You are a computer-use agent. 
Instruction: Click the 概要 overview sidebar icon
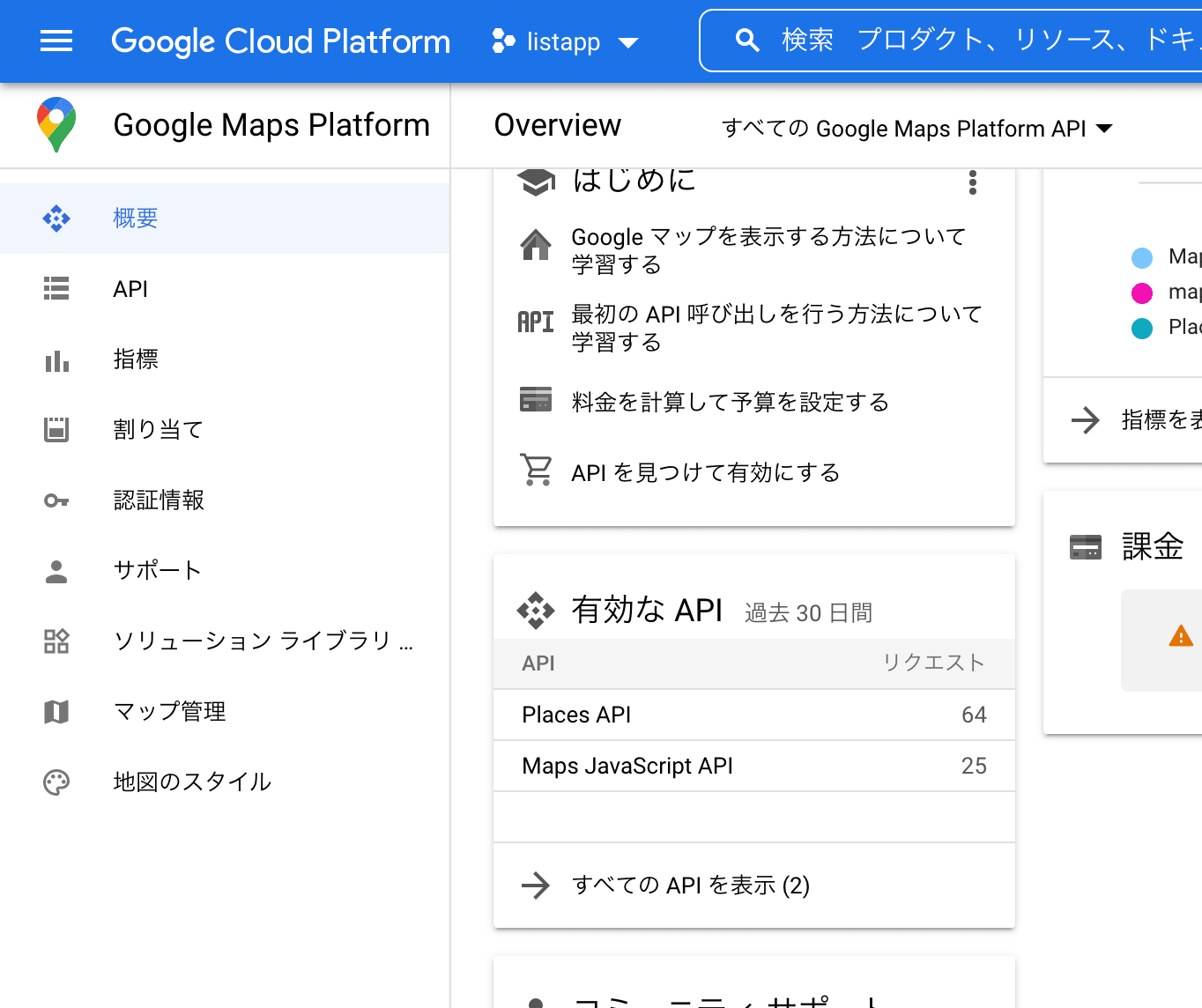tap(56, 219)
